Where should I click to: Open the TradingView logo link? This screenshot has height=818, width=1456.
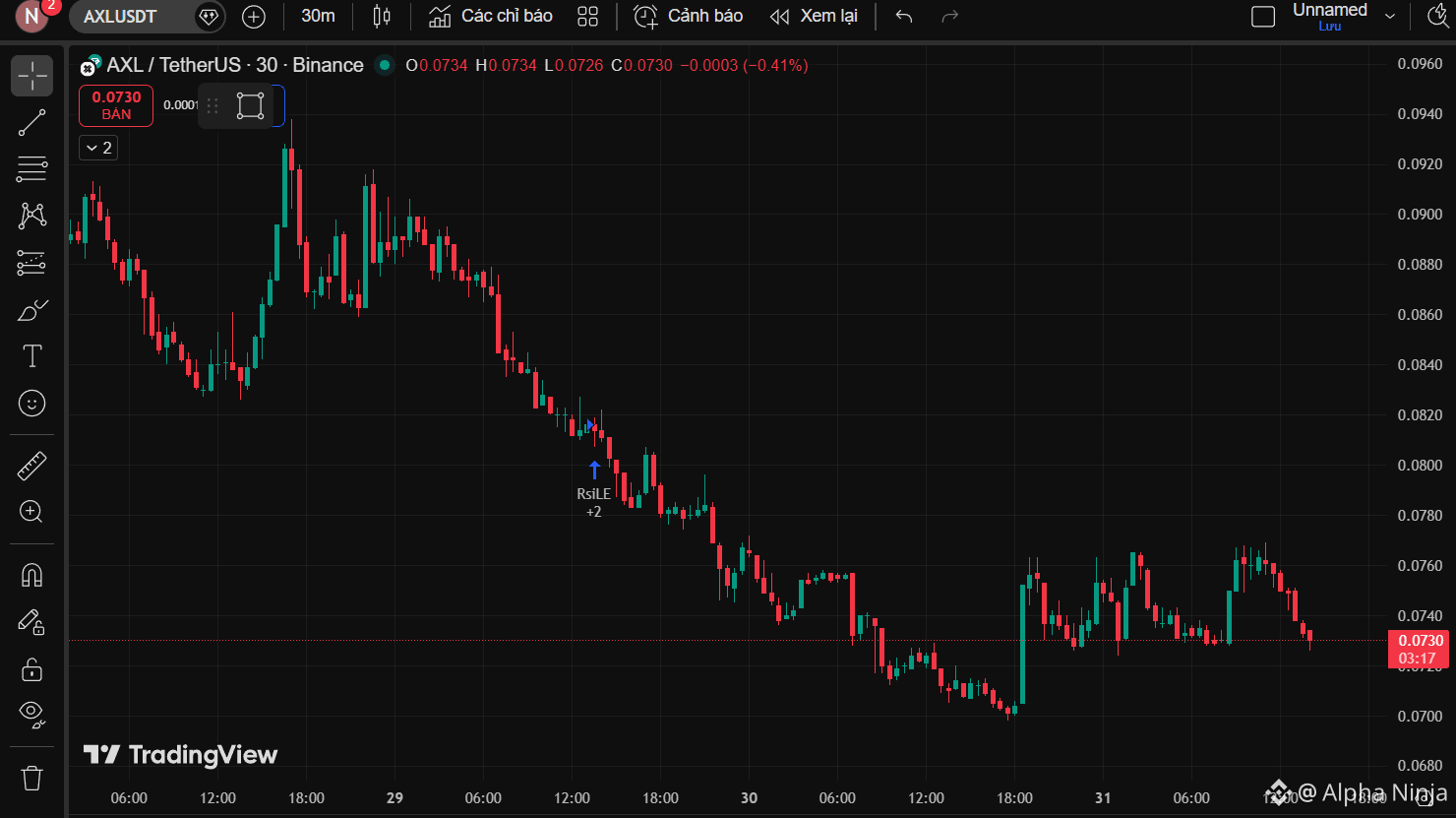coord(181,755)
